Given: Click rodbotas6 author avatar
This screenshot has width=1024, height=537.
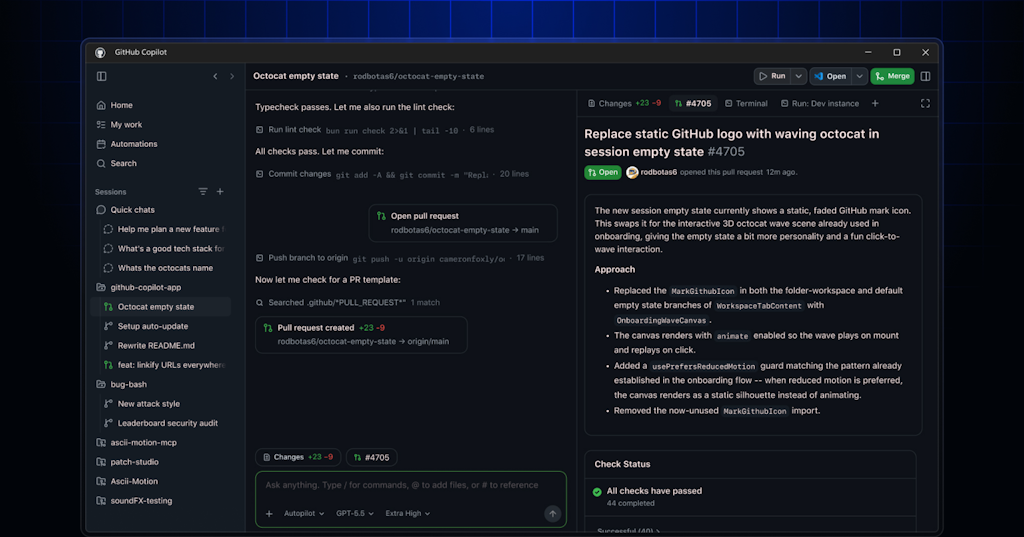Looking at the screenshot, I should coord(632,172).
